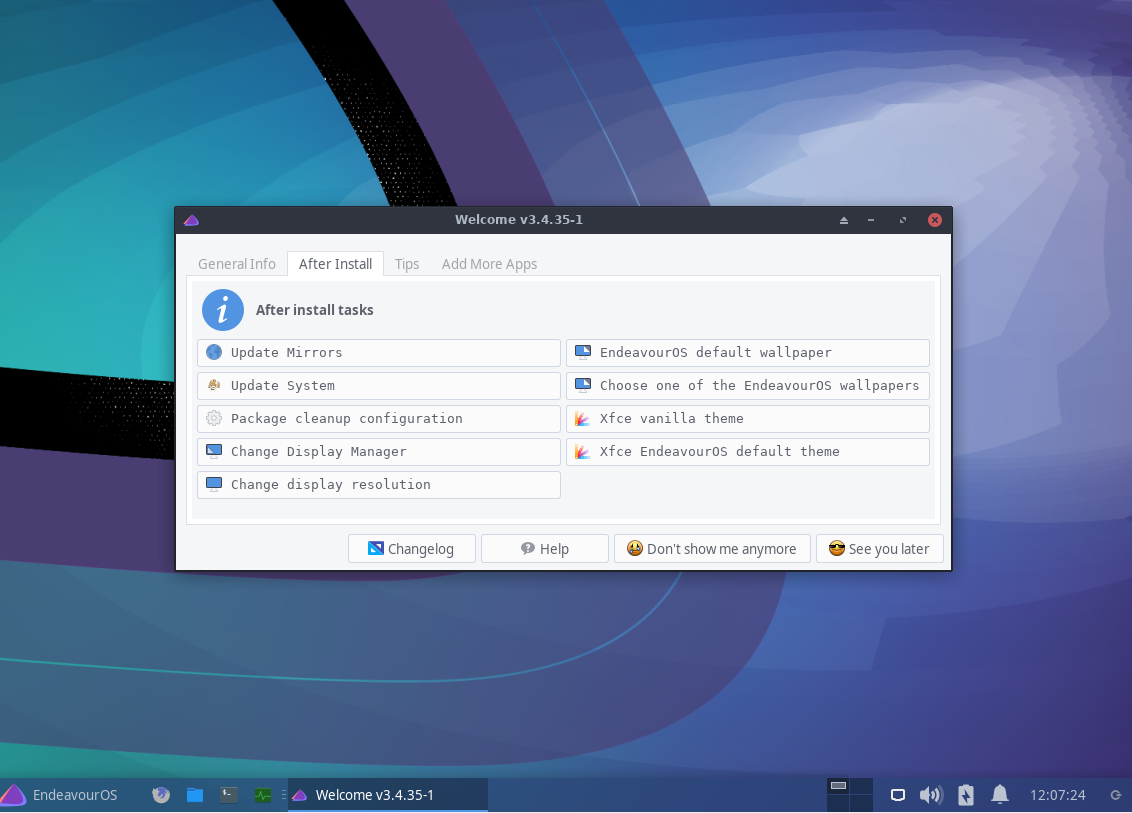Shade the Welcome window with the roll-up arrow
Viewport: 1132px width, 813px height.
pos(844,220)
